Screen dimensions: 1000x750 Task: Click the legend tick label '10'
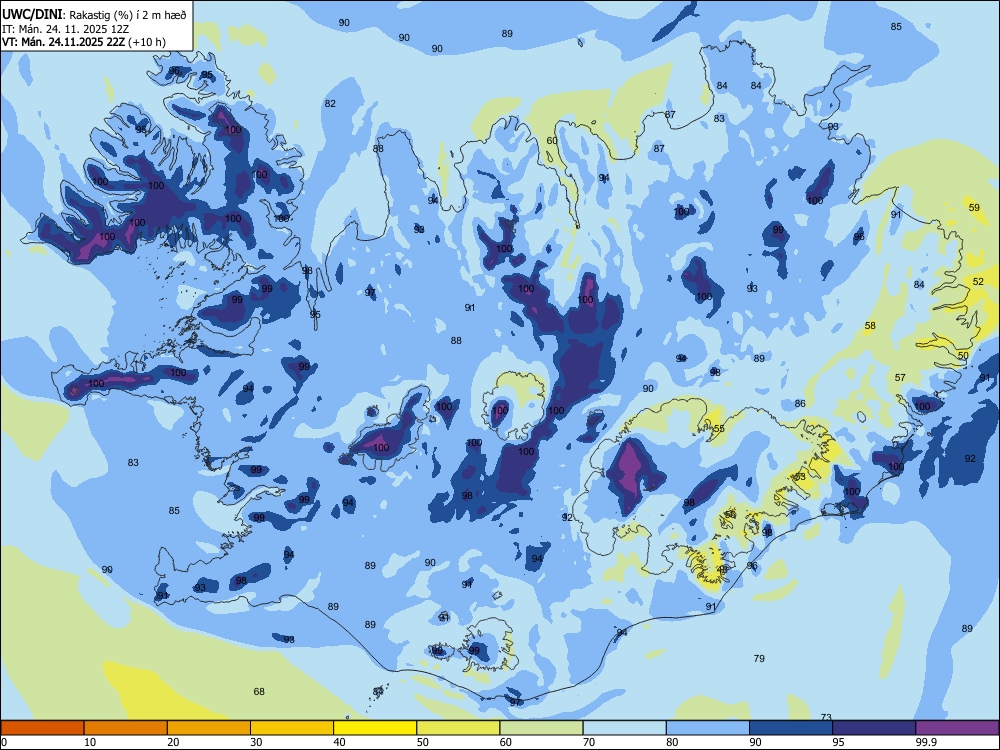tap(90, 742)
